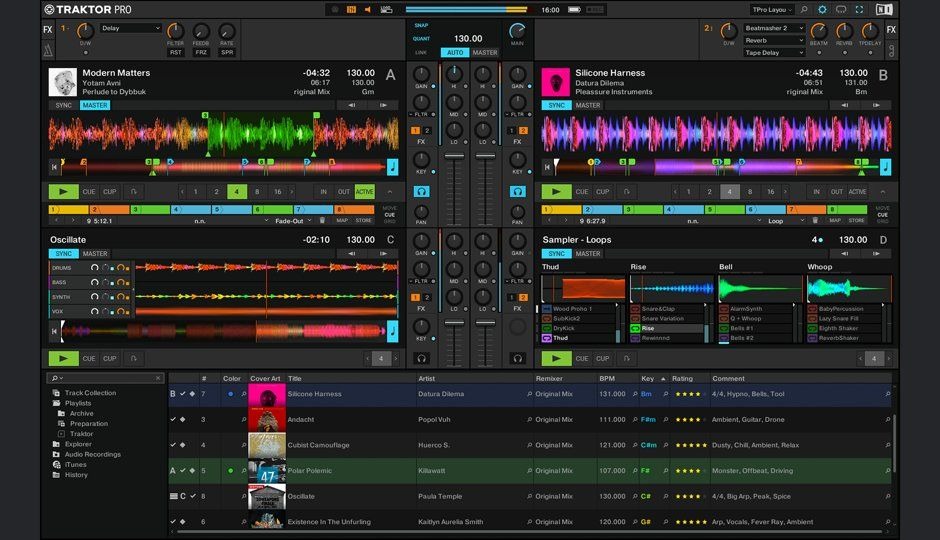Screen dimensions: 940x540
Task: Toggle Deck A loop ACTIVE
Action: (x=364, y=192)
